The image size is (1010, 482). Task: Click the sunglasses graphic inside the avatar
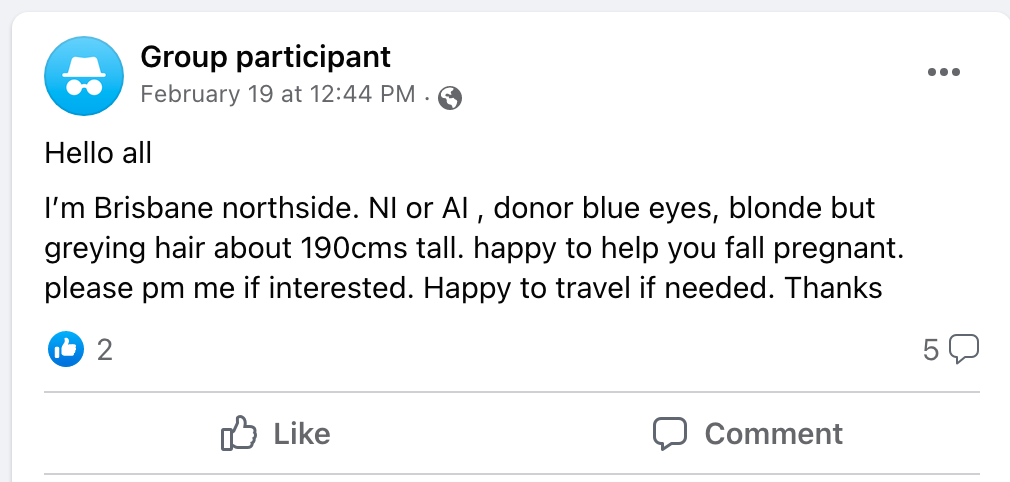[84, 88]
